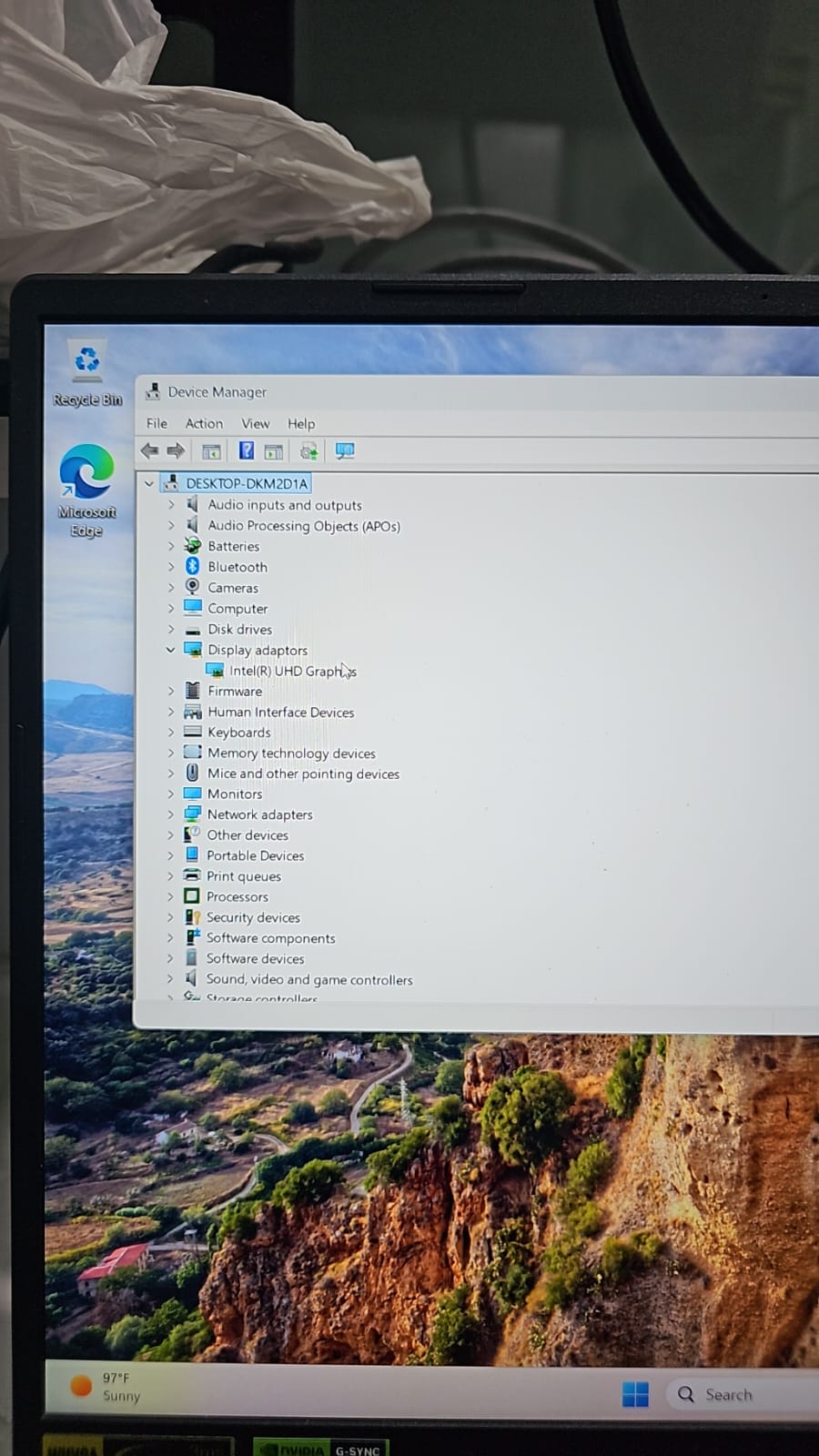This screenshot has height=1456, width=819.
Task: Click the Scan for hardware changes monitor icon
Action: point(345,450)
